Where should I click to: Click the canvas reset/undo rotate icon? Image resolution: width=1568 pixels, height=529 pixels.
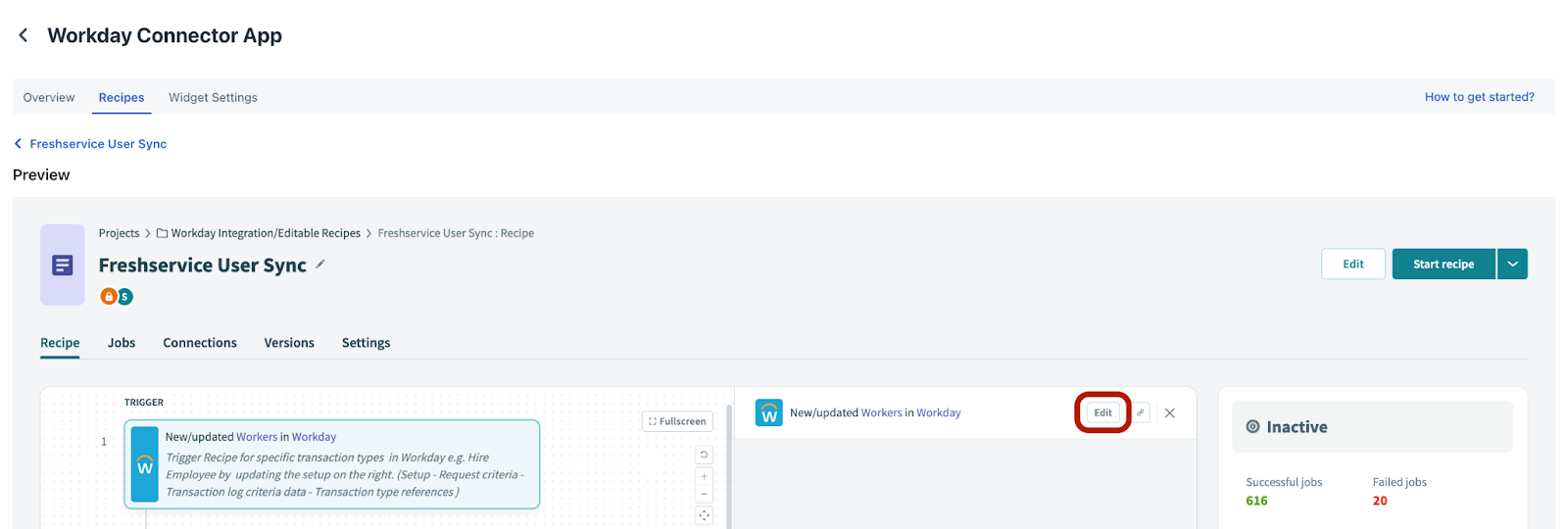click(704, 455)
